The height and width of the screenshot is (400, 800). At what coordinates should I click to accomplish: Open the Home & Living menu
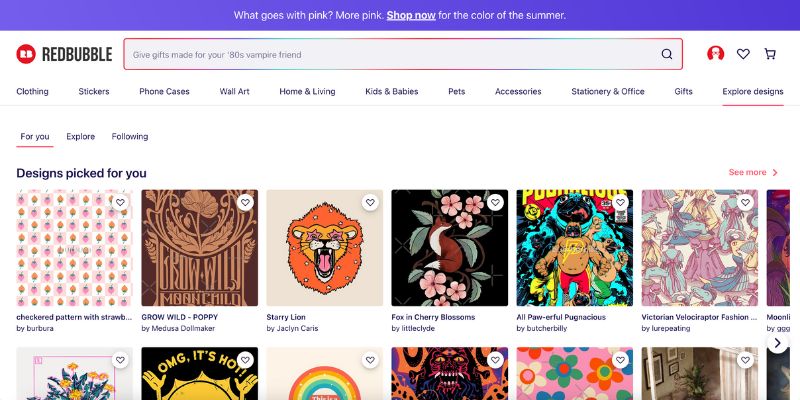click(307, 91)
